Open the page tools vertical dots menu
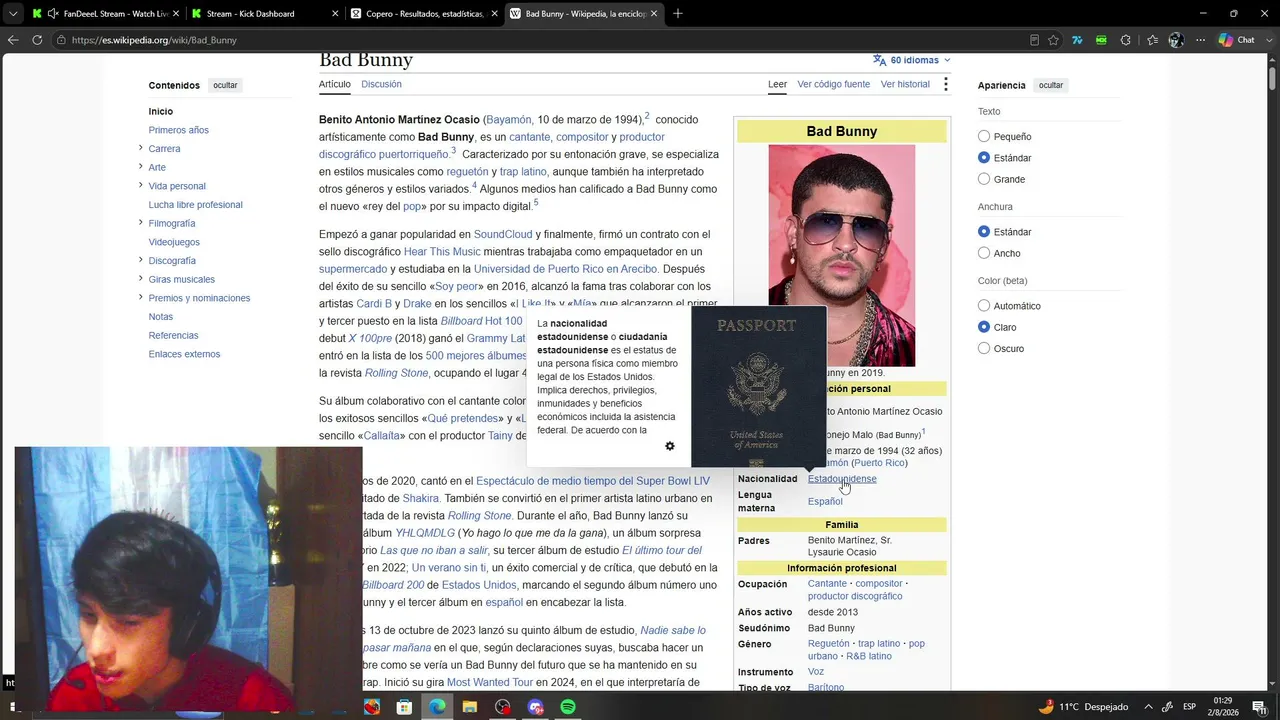1280x720 pixels. coord(945,84)
